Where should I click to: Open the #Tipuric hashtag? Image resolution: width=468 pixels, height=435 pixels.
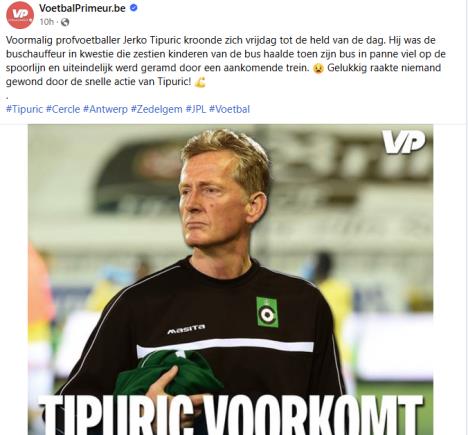pyautogui.click(x=24, y=109)
